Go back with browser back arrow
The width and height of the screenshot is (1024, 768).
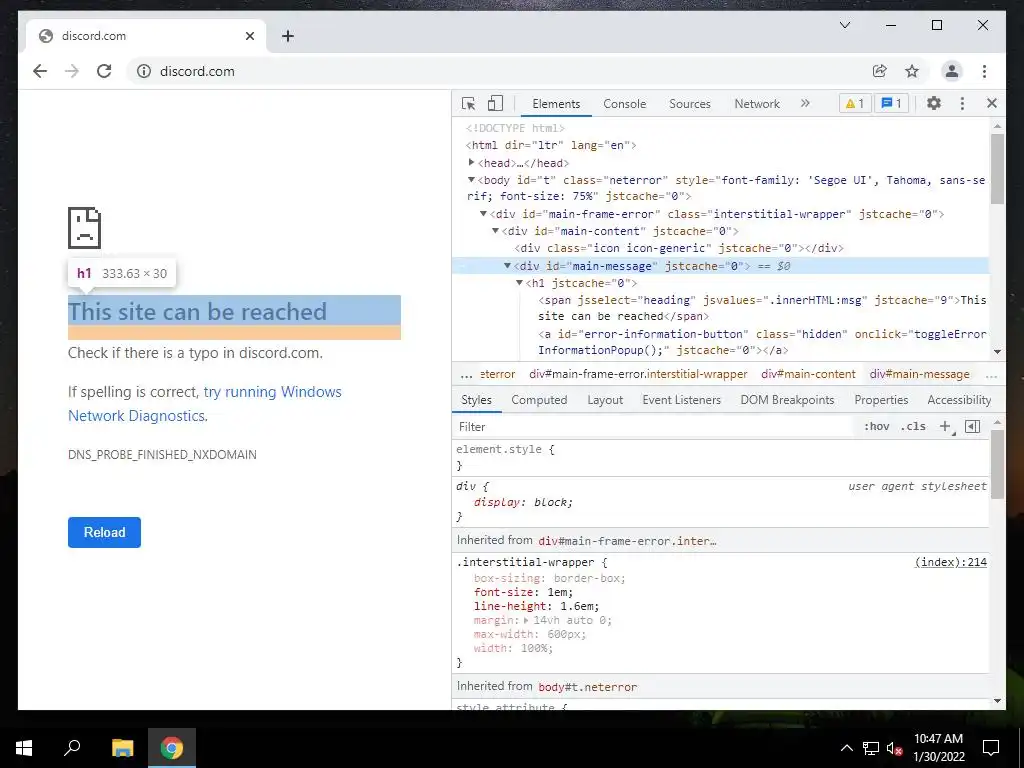point(40,71)
